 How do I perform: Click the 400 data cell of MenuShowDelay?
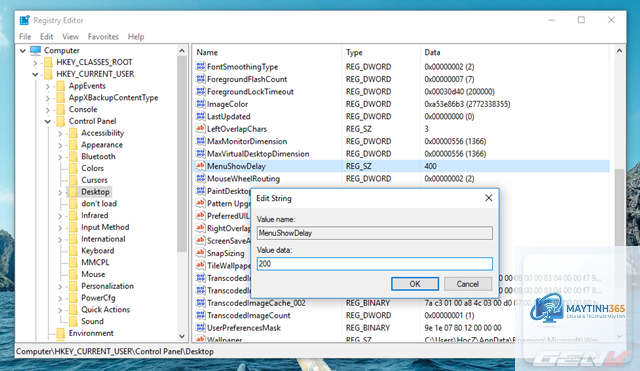430,166
